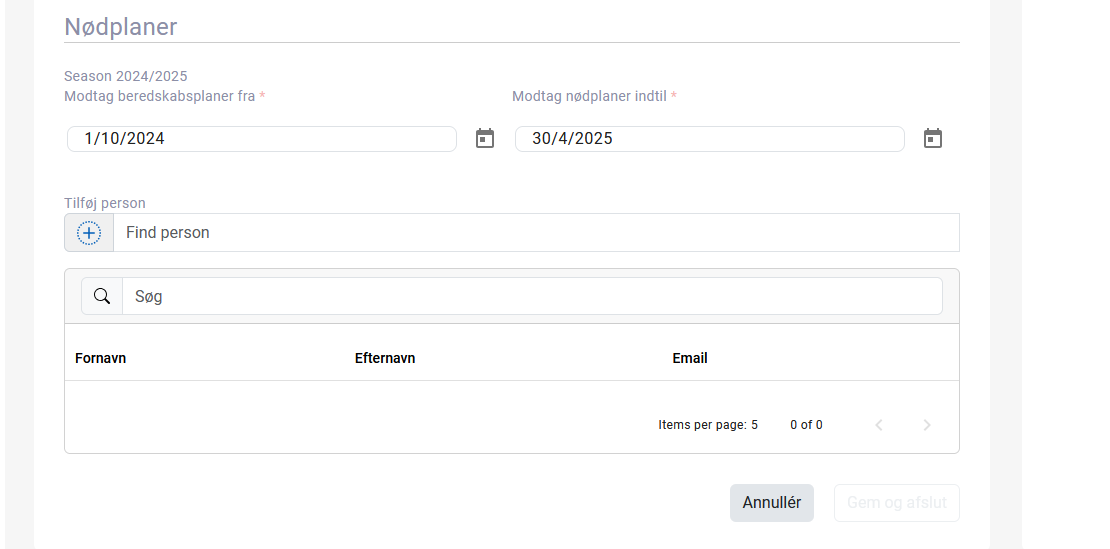Sort table by Email column
Viewport: 1110px width, 549px height.
tap(690, 358)
